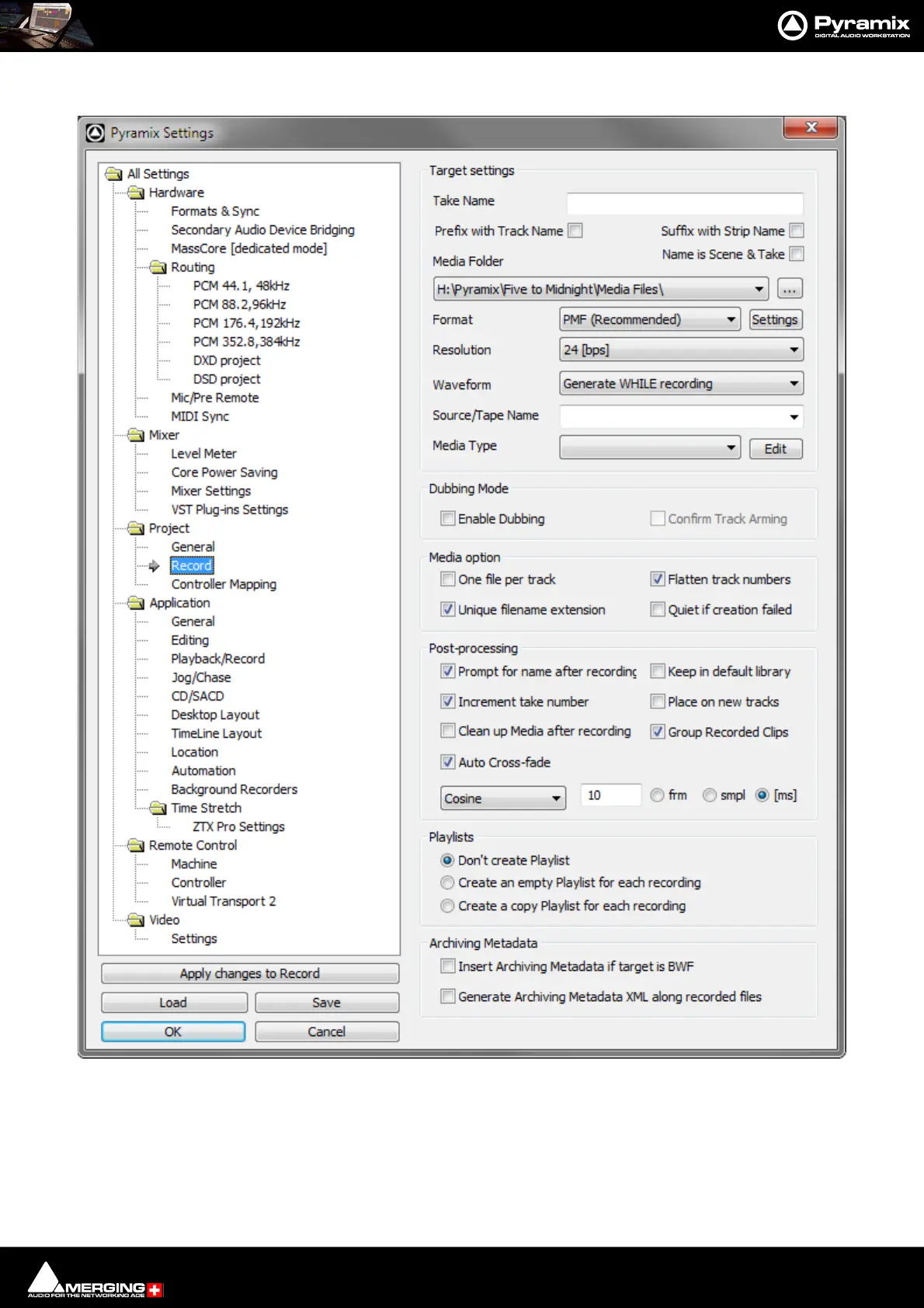The width and height of the screenshot is (924, 1308).
Task: Open the Cosine cross-fade type dropdown
Action: (503, 798)
